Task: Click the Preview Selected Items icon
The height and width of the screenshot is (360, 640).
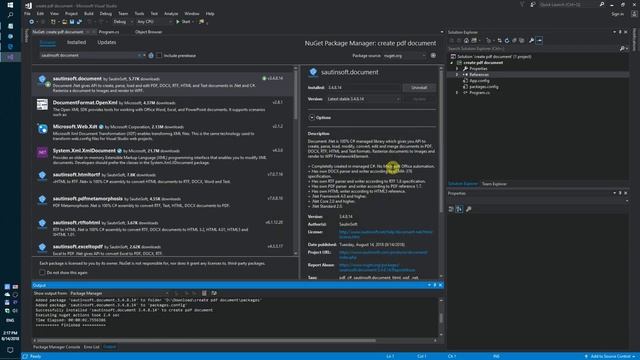Action: pyautogui.click(x=540, y=40)
